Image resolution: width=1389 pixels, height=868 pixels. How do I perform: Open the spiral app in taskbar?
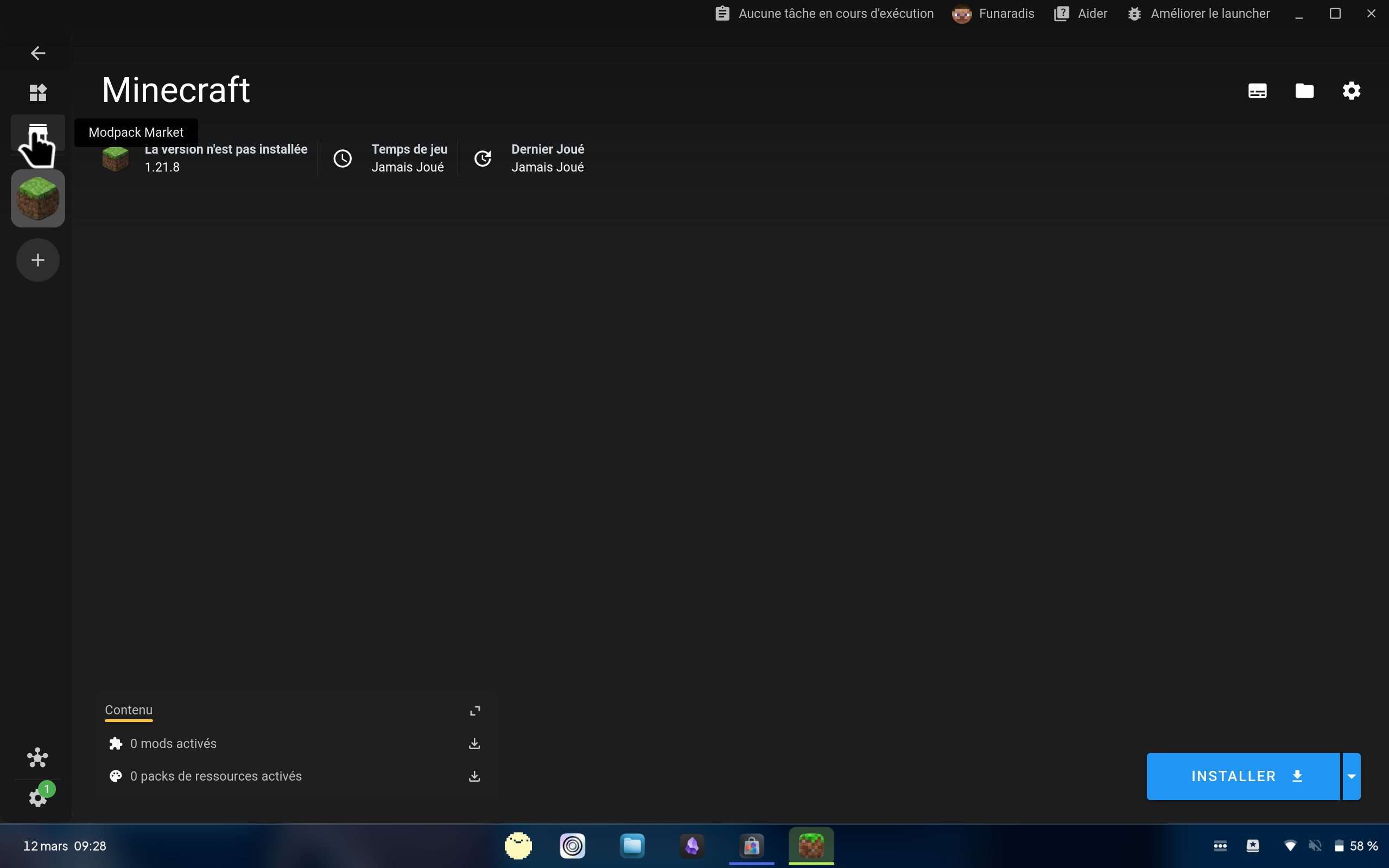tap(572, 846)
